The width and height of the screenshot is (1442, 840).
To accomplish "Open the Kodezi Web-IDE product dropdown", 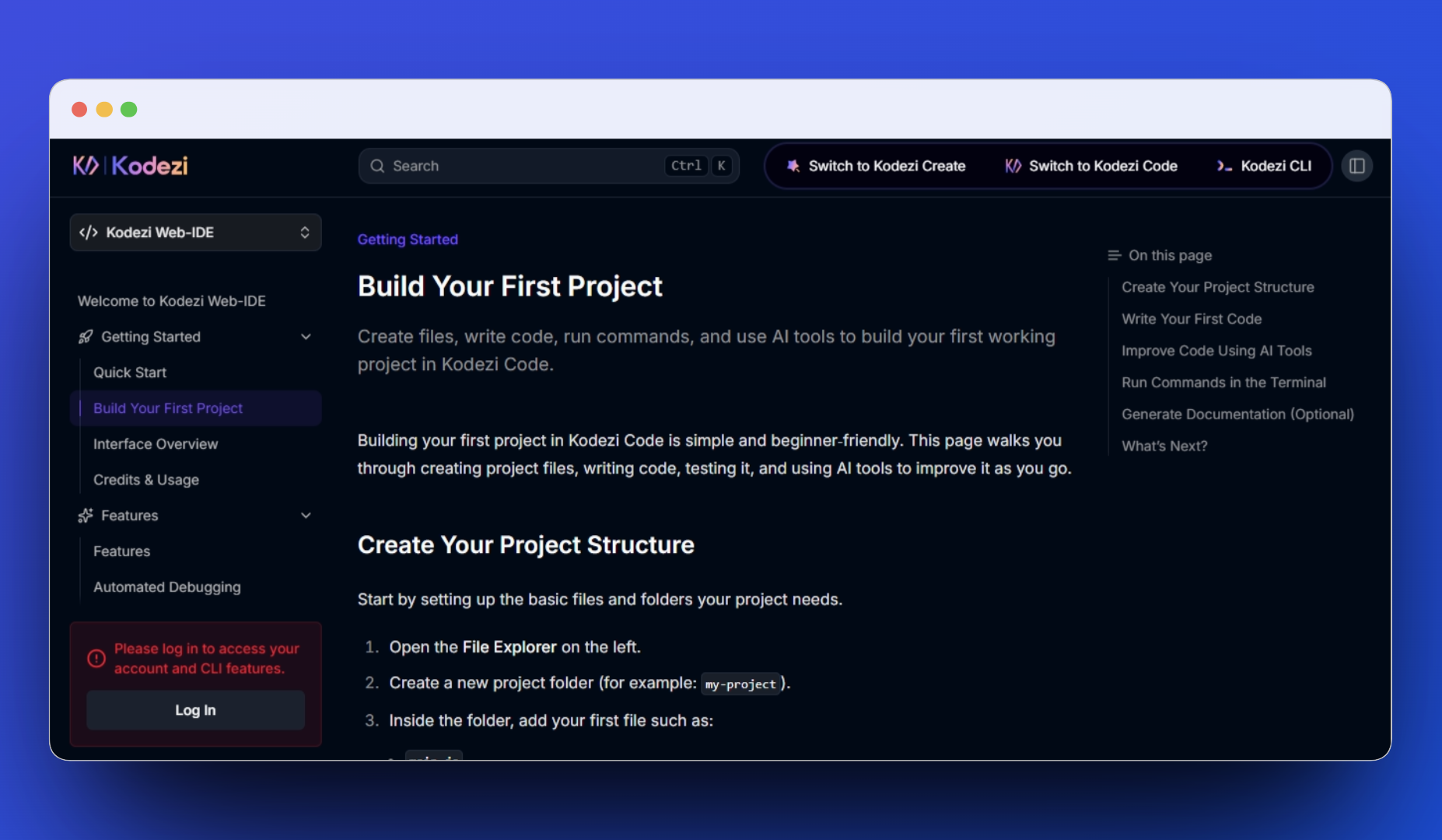I will point(195,233).
